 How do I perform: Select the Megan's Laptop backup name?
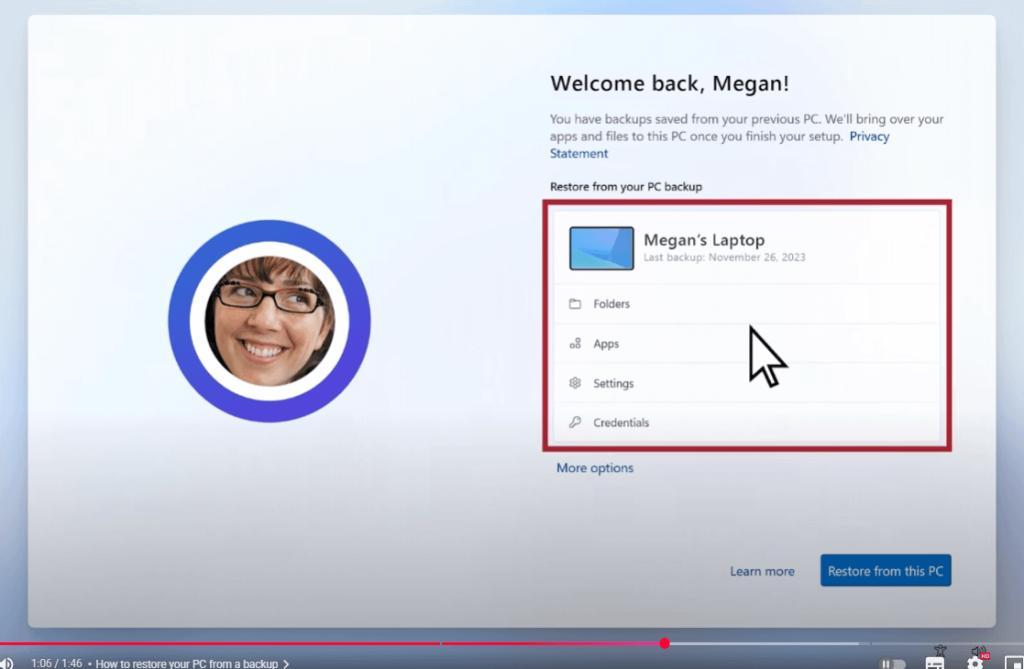click(704, 240)
